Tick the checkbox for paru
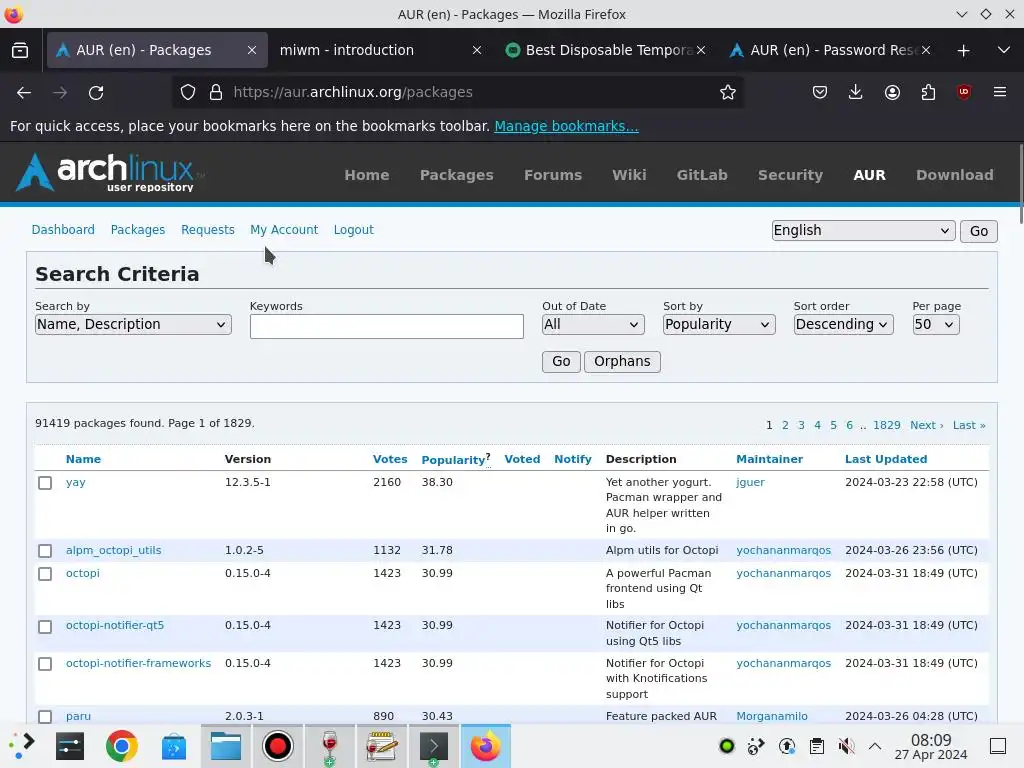This screenshot has height=768, width=1024. coord(45,717)
